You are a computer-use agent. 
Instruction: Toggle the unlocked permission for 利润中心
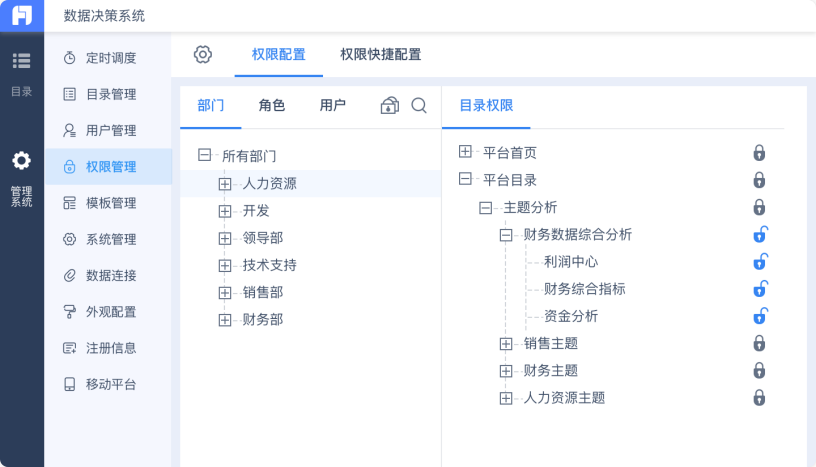pos(759,262)
